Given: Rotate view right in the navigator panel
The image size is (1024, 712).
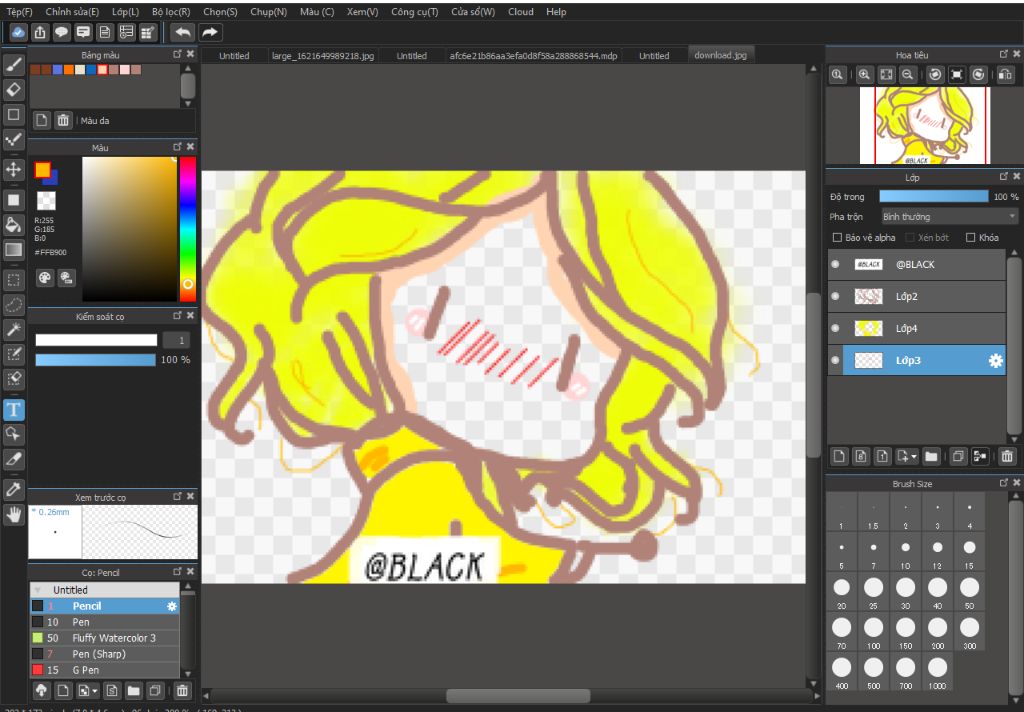Looking at the screenshot, I should [978, 74].
